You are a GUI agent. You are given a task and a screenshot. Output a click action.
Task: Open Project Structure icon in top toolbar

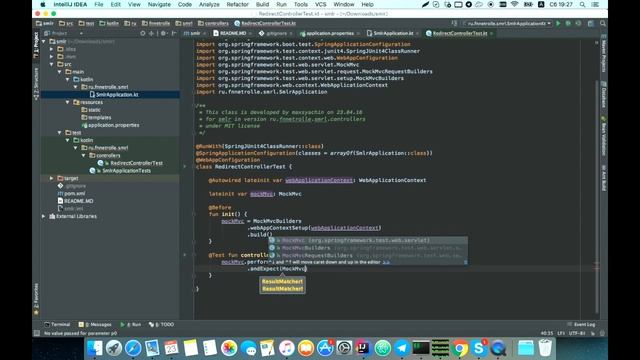(x=591, y=24)
